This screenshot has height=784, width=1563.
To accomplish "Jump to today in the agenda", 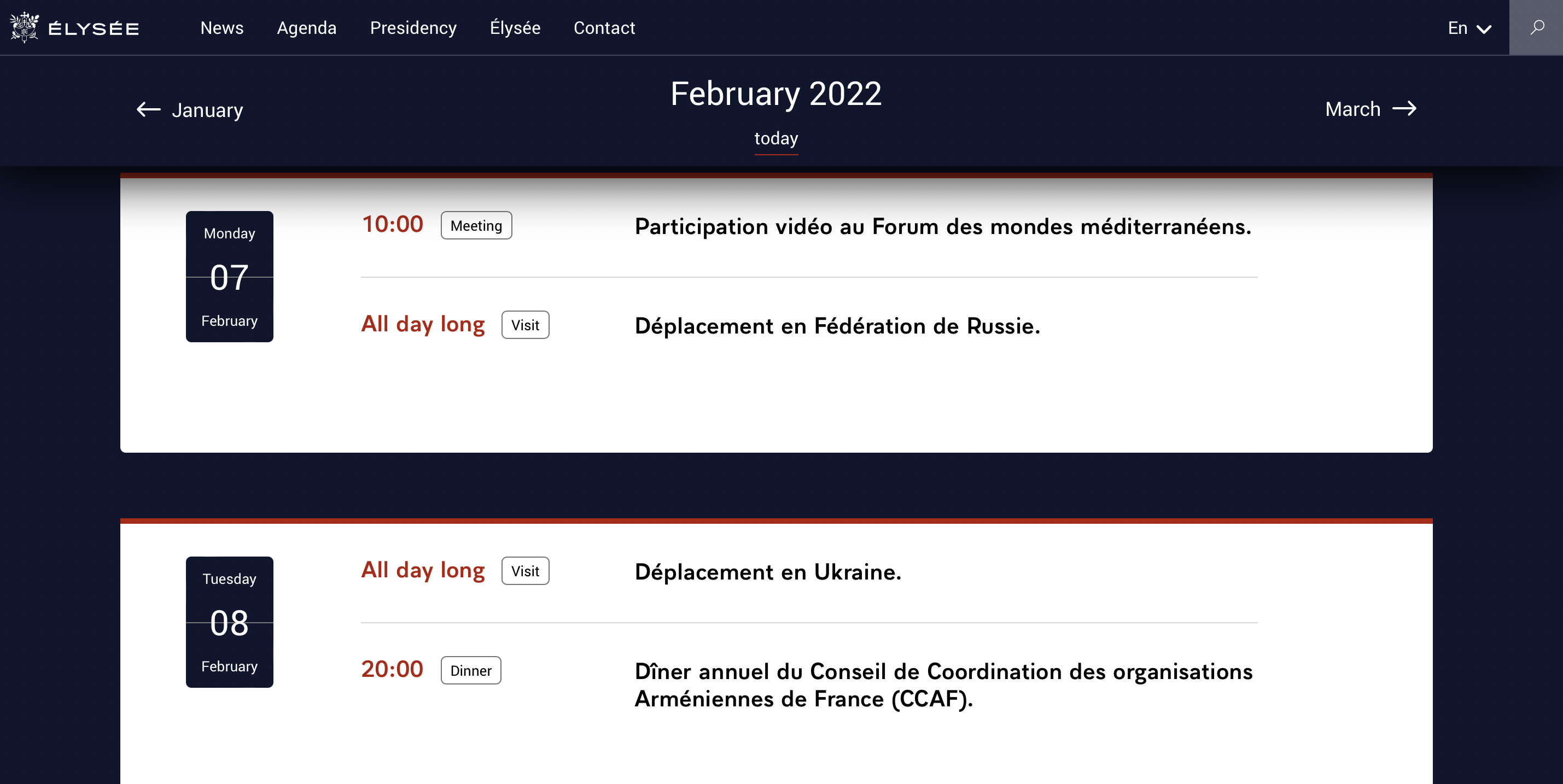I will (776, 138).
